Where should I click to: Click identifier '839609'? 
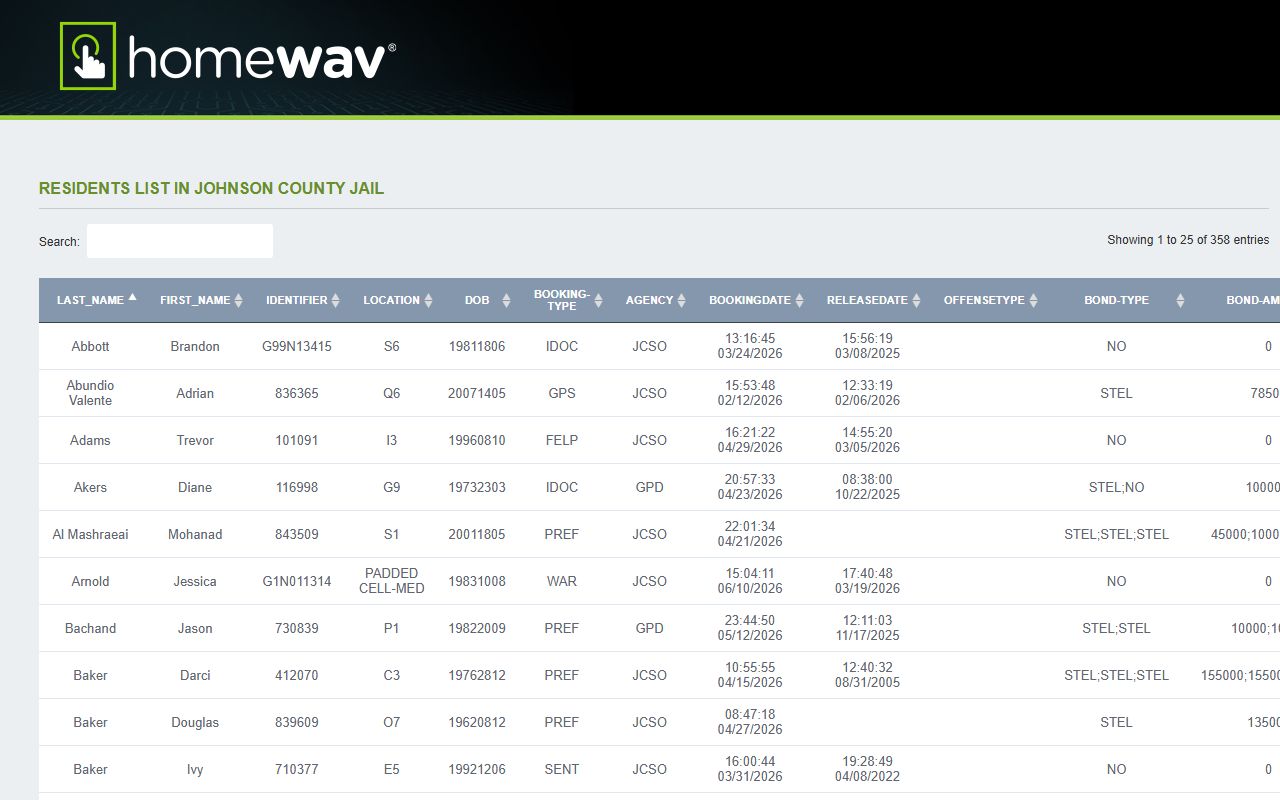click(297, 722)
